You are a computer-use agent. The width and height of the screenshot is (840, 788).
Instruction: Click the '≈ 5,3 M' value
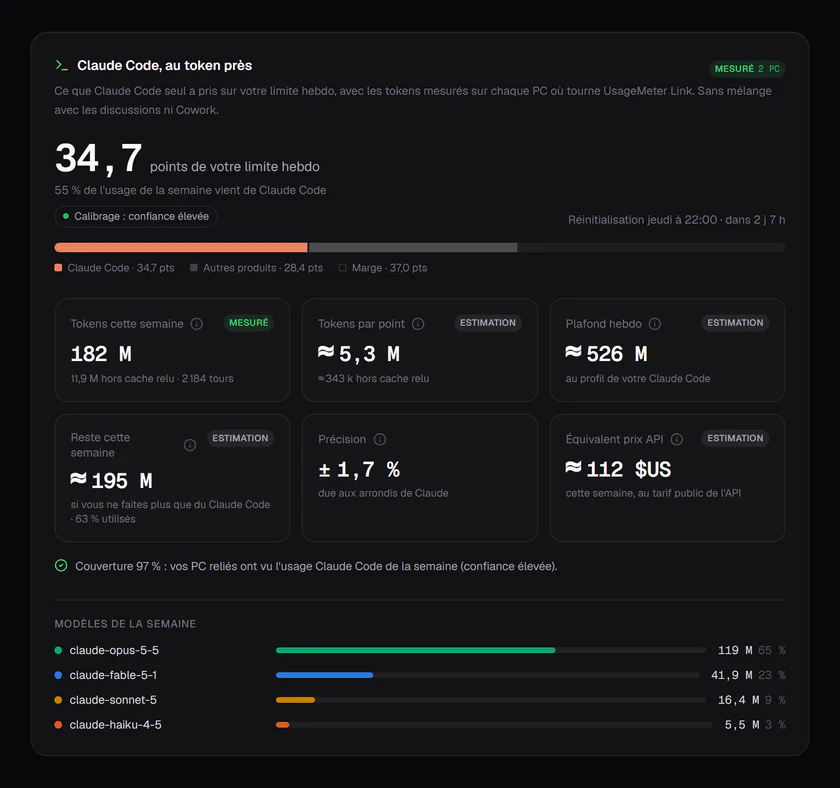pos(359,354)
